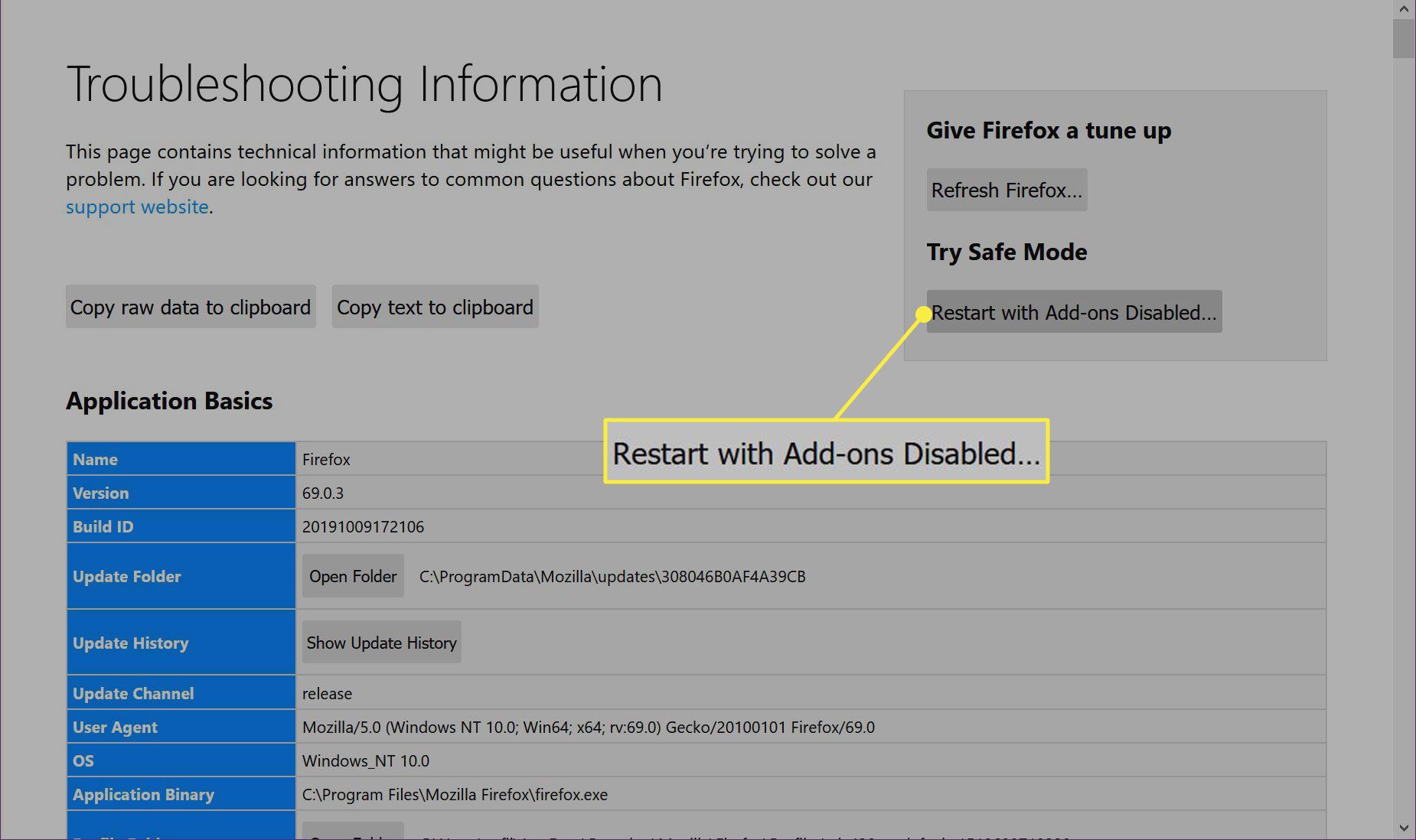Screen dimensions: 1416x840
Task: Click the Application Binary row header
Action: 181,794
